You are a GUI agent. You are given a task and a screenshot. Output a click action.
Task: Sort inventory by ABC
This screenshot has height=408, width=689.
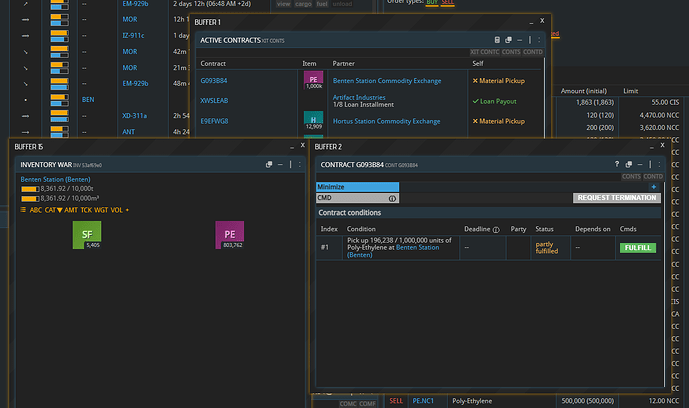point(36,210)
